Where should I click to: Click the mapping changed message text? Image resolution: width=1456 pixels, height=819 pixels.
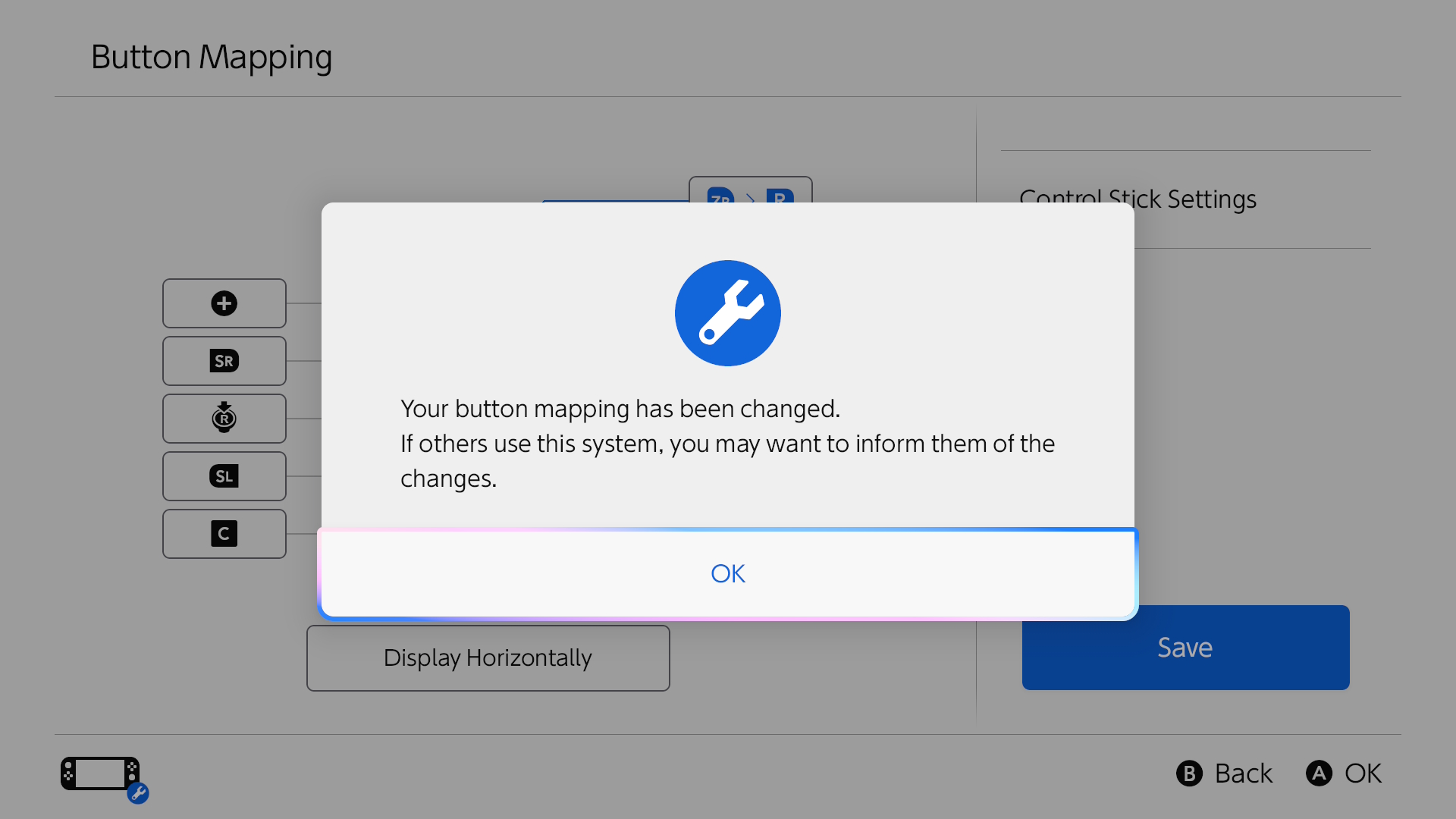pos(728,444)
